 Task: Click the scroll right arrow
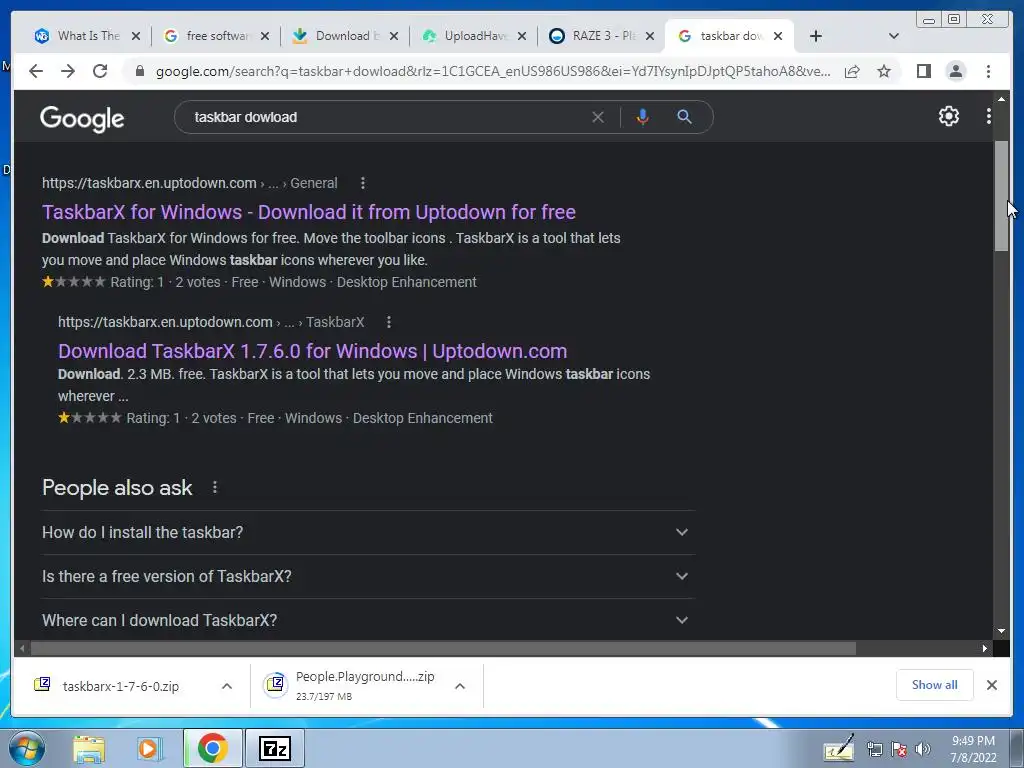coord(985,648)
